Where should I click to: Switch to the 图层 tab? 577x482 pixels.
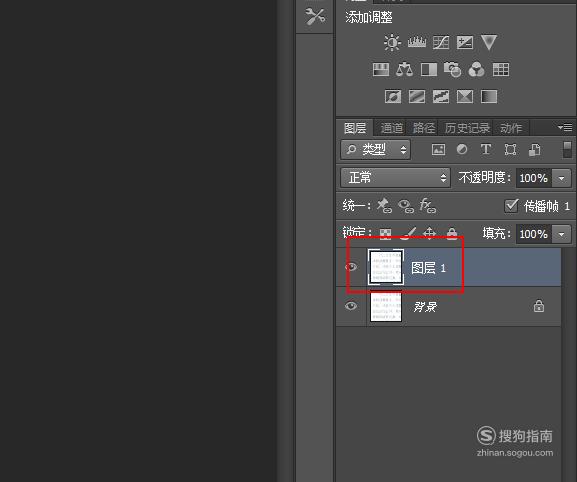pyautogui.click(x=355, y=128)
